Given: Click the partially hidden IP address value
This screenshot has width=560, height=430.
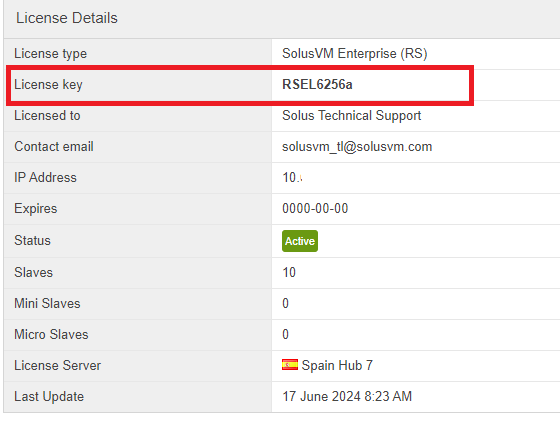Looking at the screenshot, I should [x=292, y=178].
